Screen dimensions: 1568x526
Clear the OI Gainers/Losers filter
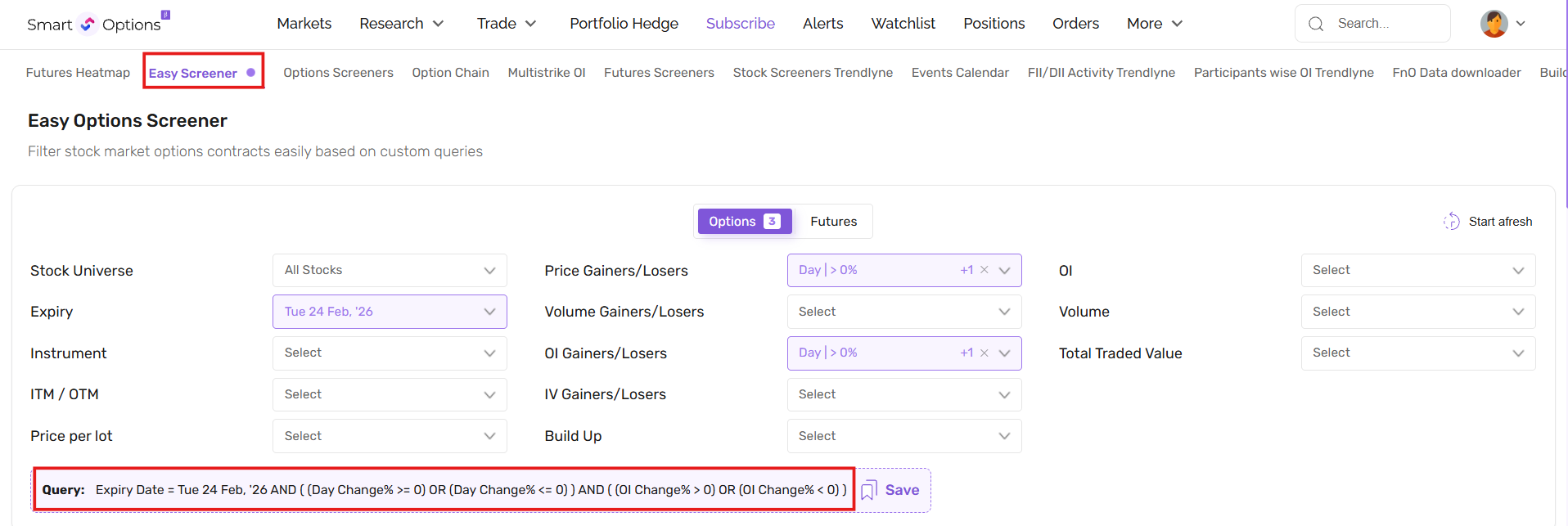(985, 353)
